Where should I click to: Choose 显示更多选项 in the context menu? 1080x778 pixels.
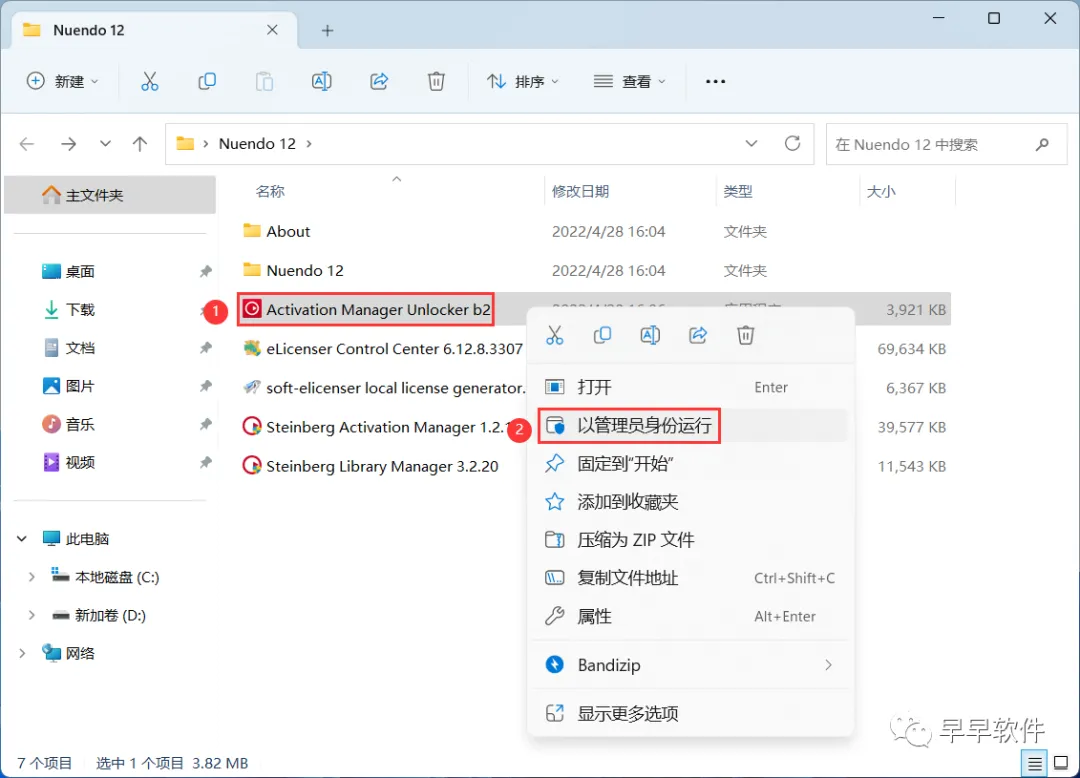coord(690,714)
